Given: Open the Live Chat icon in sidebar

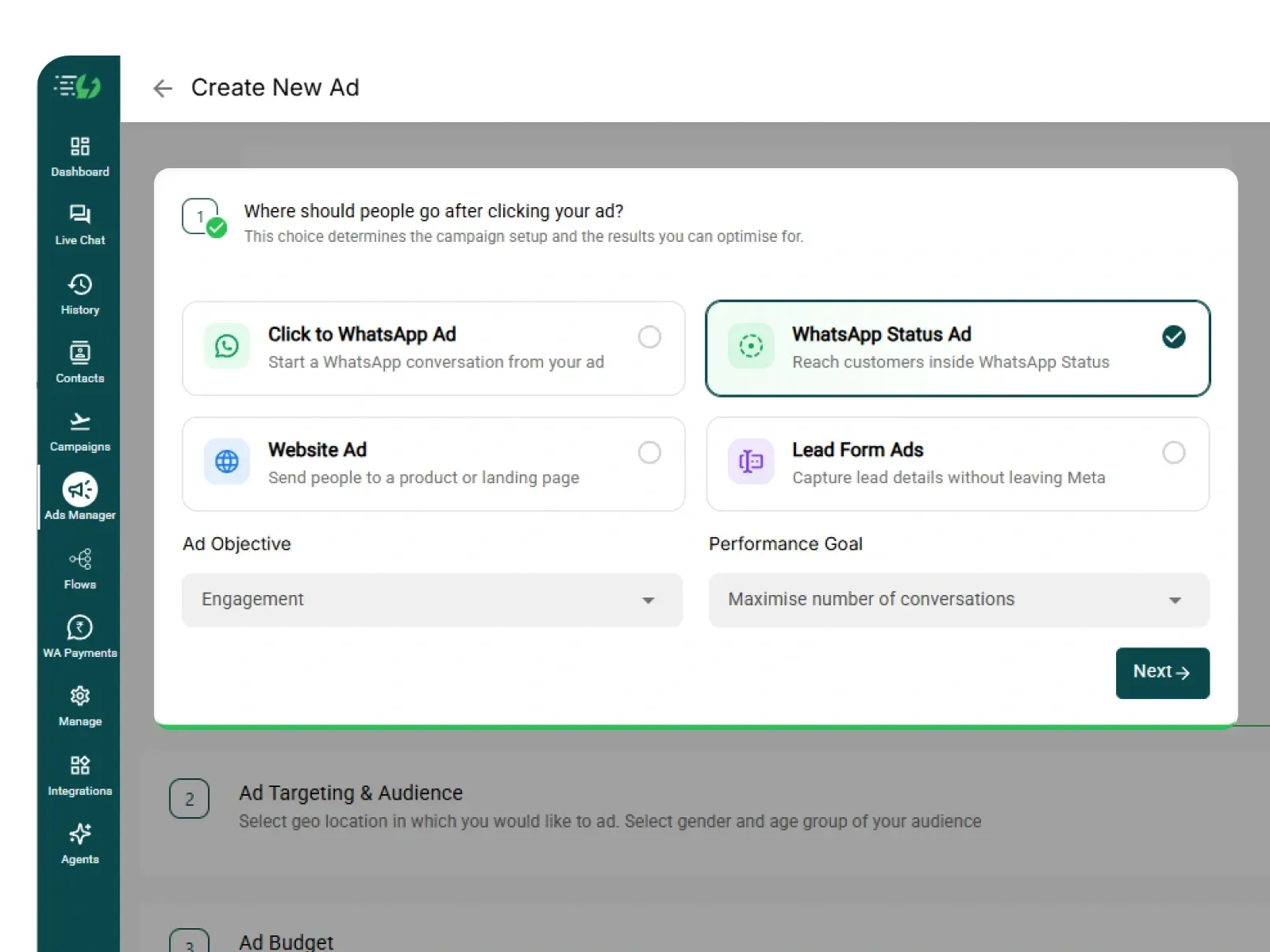Looking at the screenshot, I should coord(80,214).
